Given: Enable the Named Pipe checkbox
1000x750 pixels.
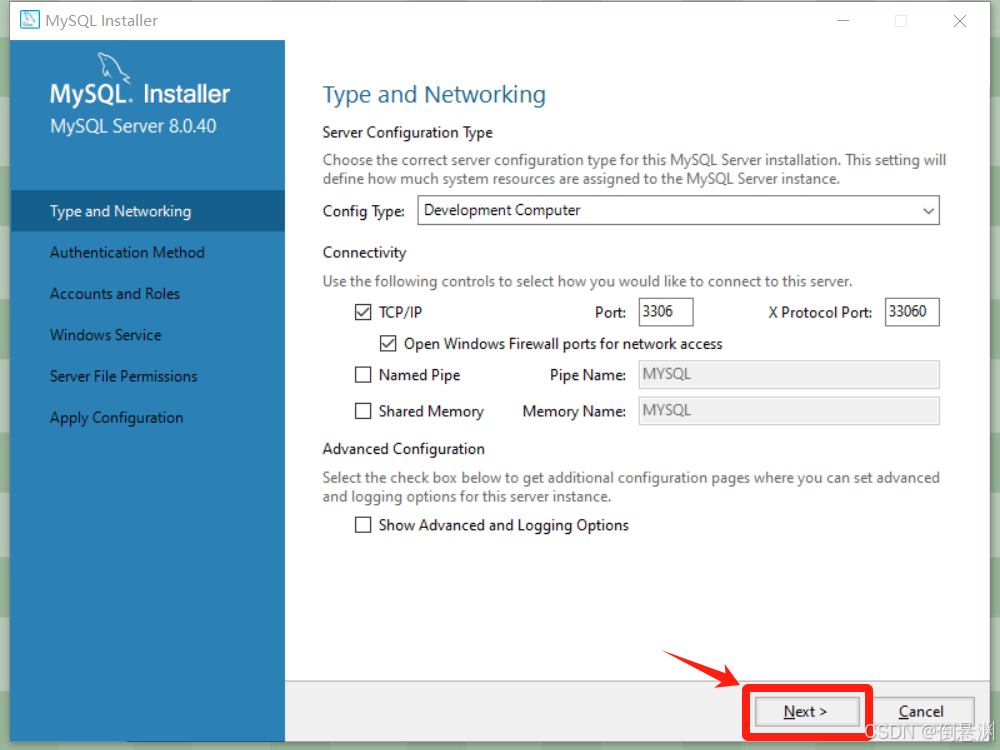Looking at the screenshot, I should click(x=363, y=374).
